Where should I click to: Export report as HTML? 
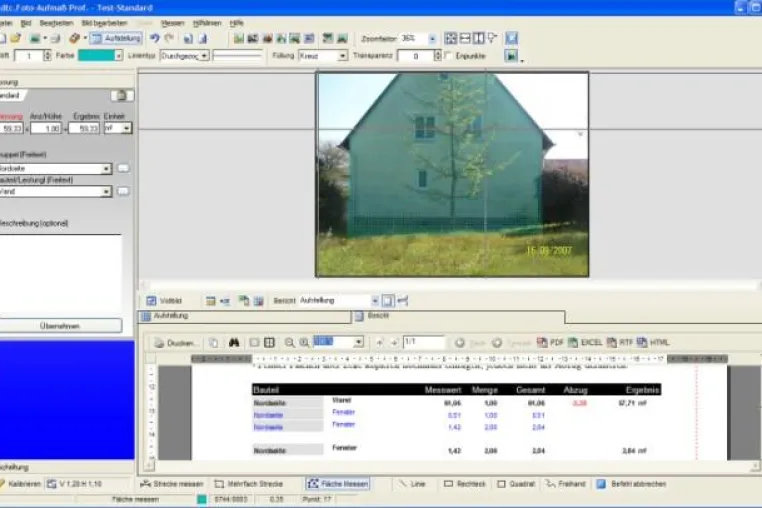tap(653, 342)
